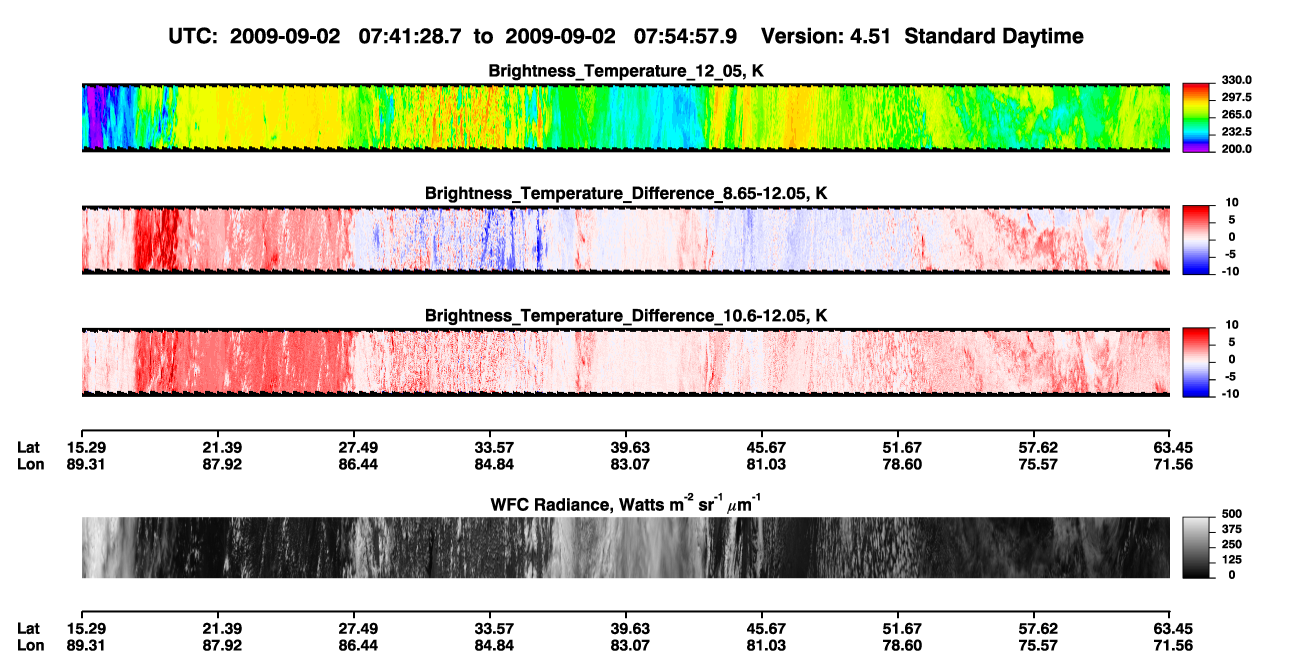
Task: Click the '-10' tick of the 10.6-12.05 colorbar
Action: (1229, 394)
